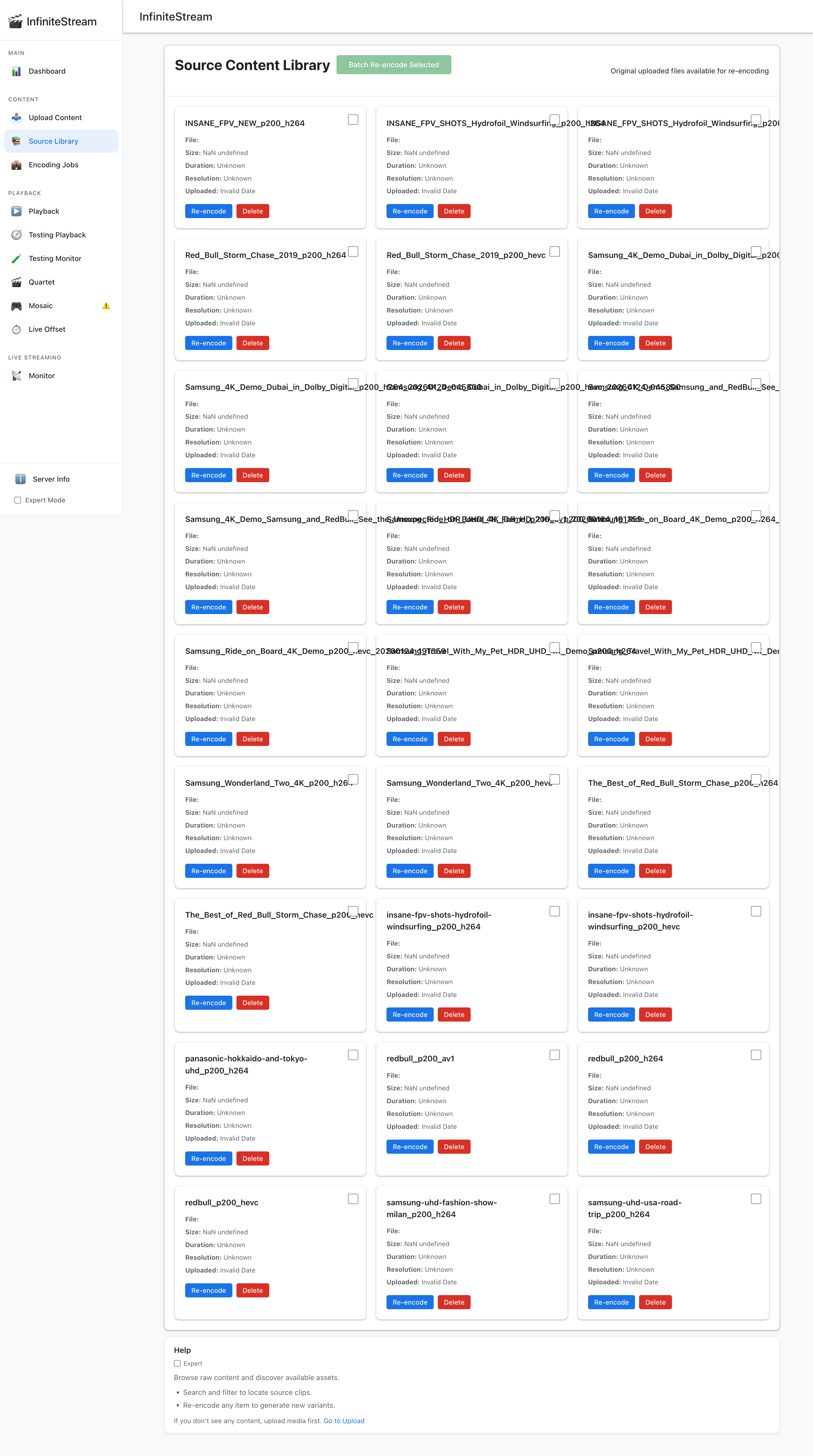
Task: Click the Batch Re-encode Selected button
Action: [394, 65]
